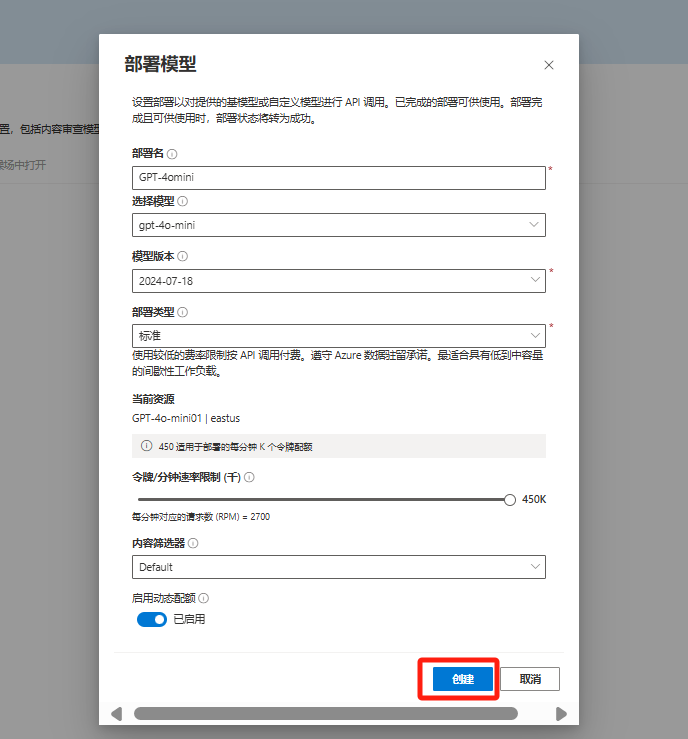Click the info icon beside 内容筛选器

tap(193, 543)
